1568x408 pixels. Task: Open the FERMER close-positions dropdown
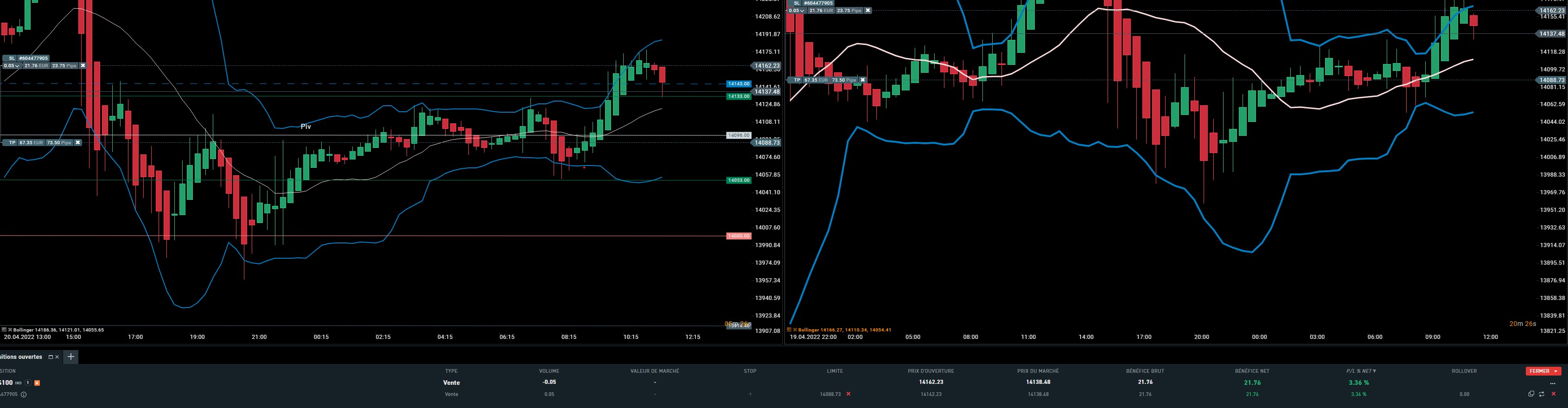click(1543, 371)
